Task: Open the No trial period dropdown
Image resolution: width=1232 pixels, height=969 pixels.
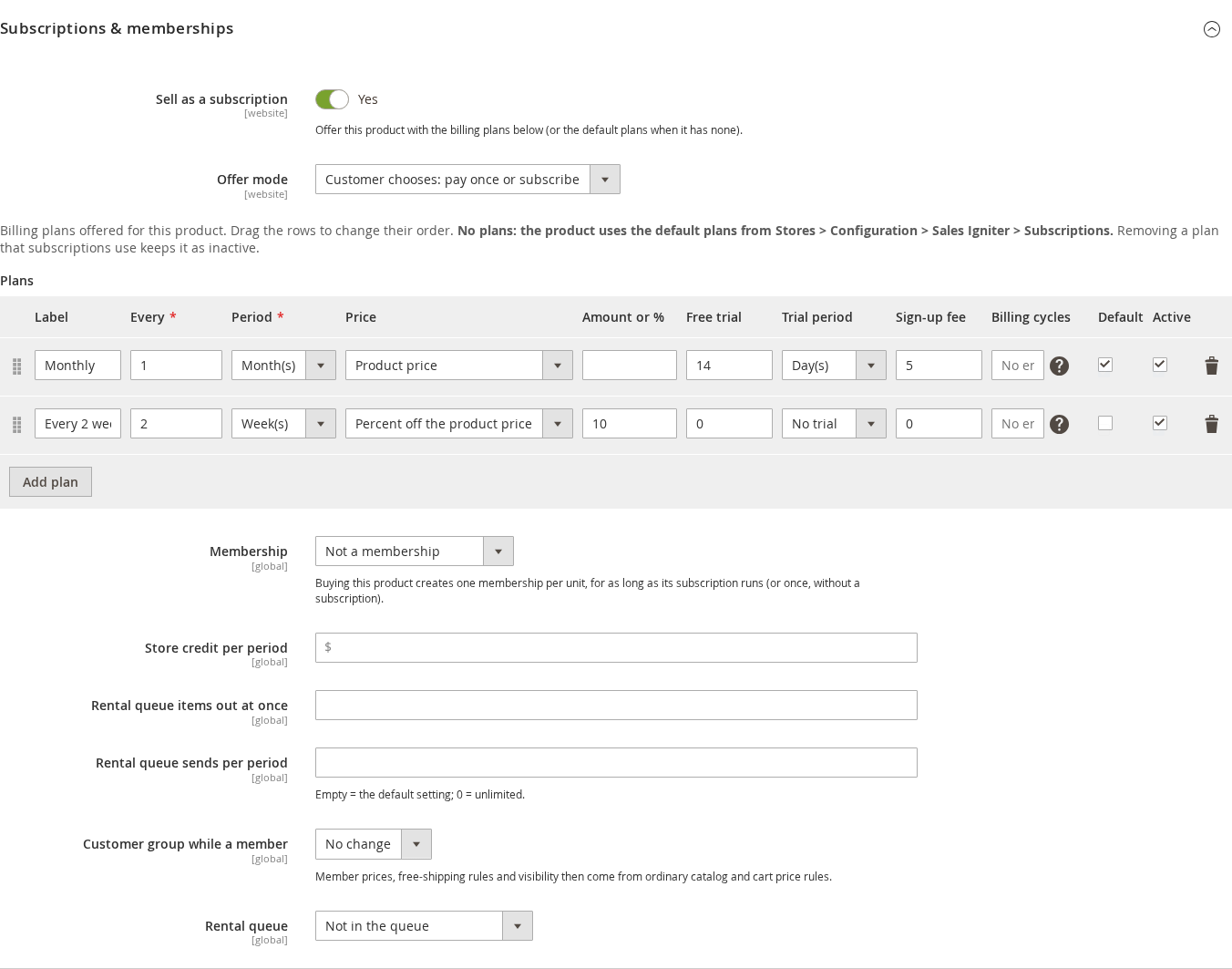Action: point(834,424)
